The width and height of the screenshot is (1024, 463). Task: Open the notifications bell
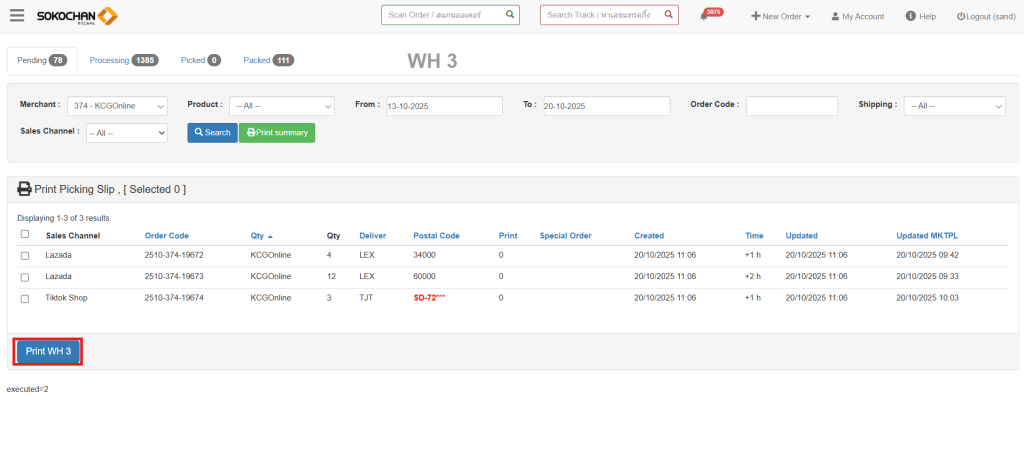point(704,17)
